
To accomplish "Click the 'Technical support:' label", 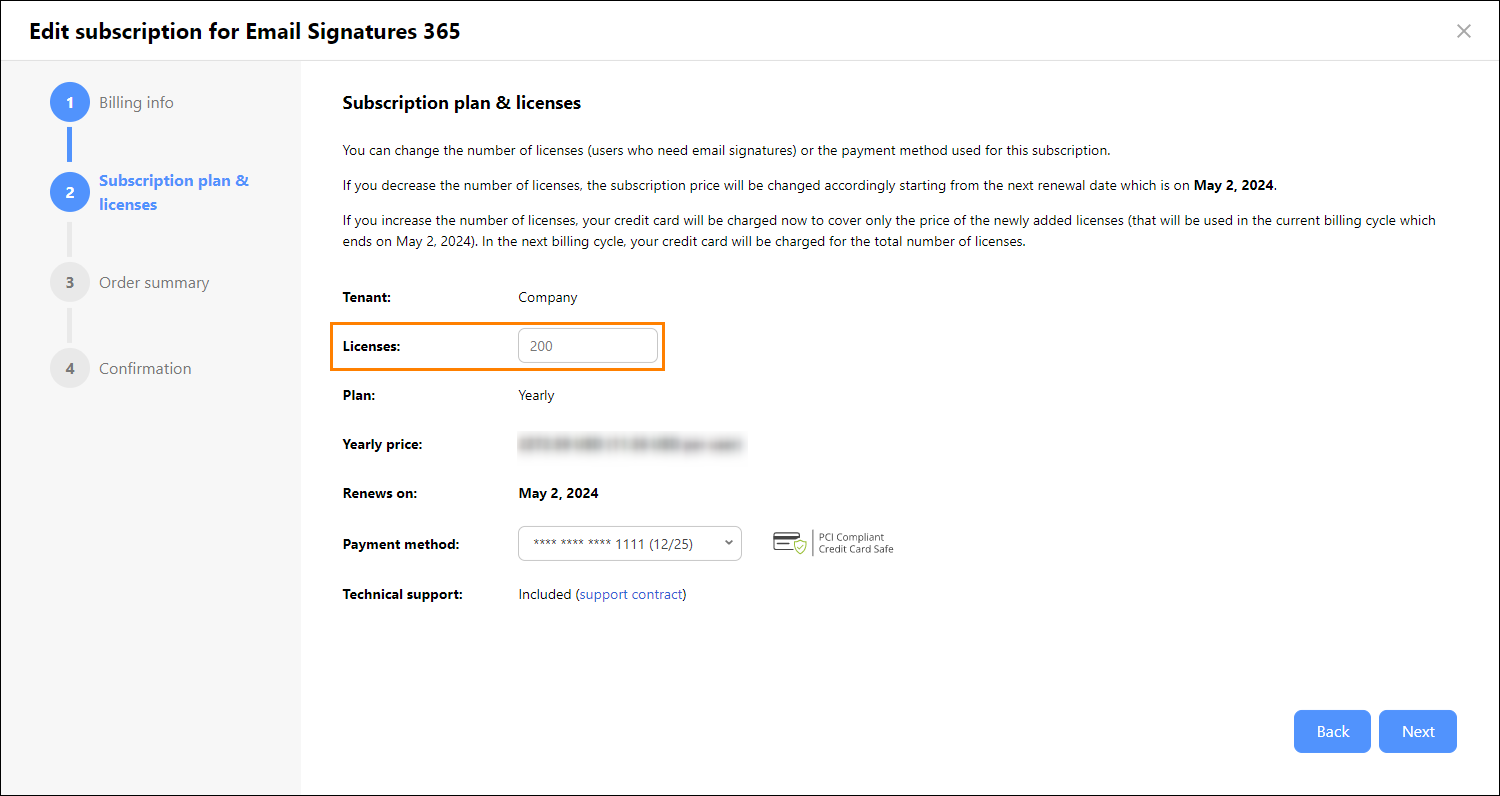I will tap(403, 594).
